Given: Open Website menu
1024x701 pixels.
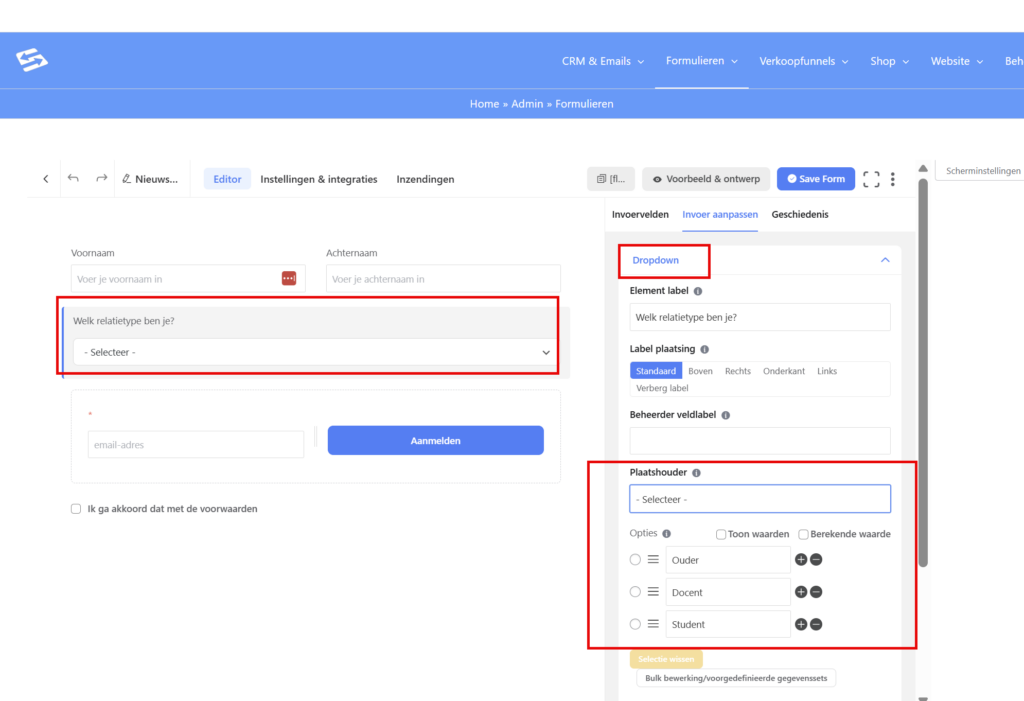Looking at the screenshot, I should tap(957, 61).
